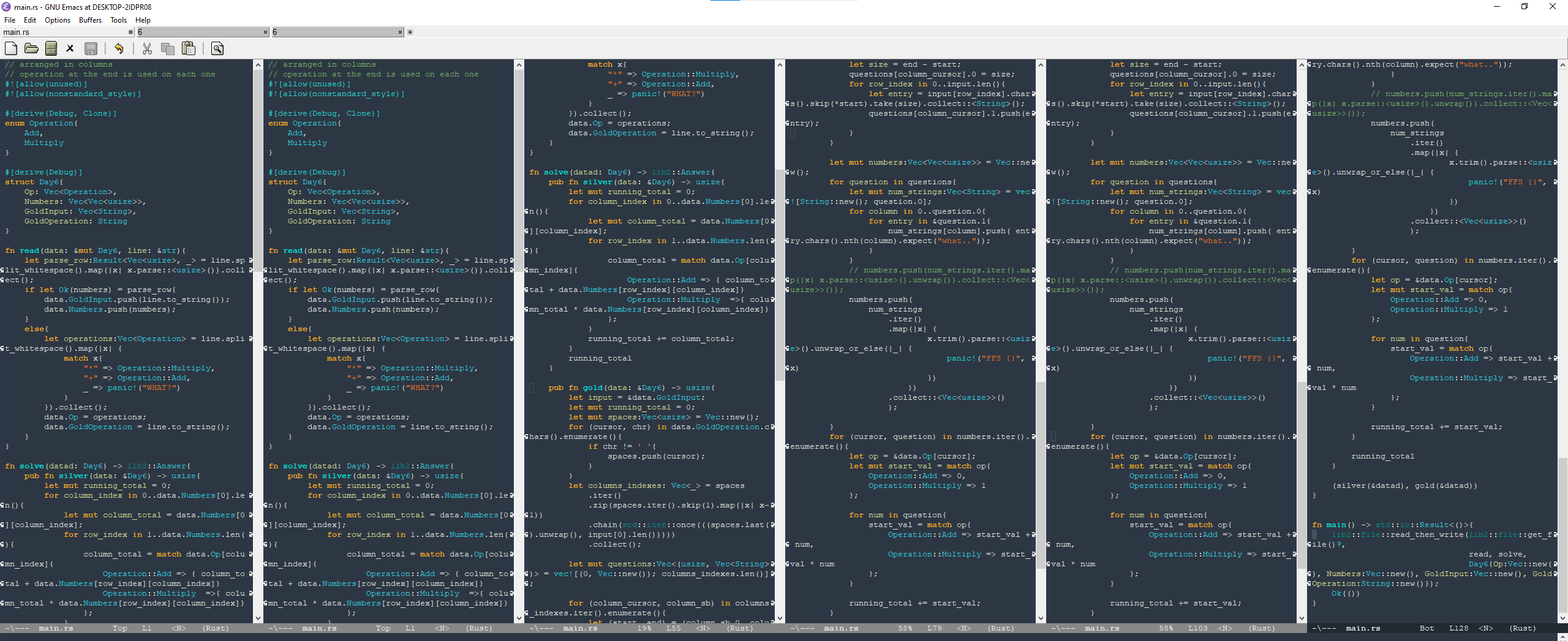The image size is (1568, 641).
Task: Open the Edit menu
Action: click(30, 20)
